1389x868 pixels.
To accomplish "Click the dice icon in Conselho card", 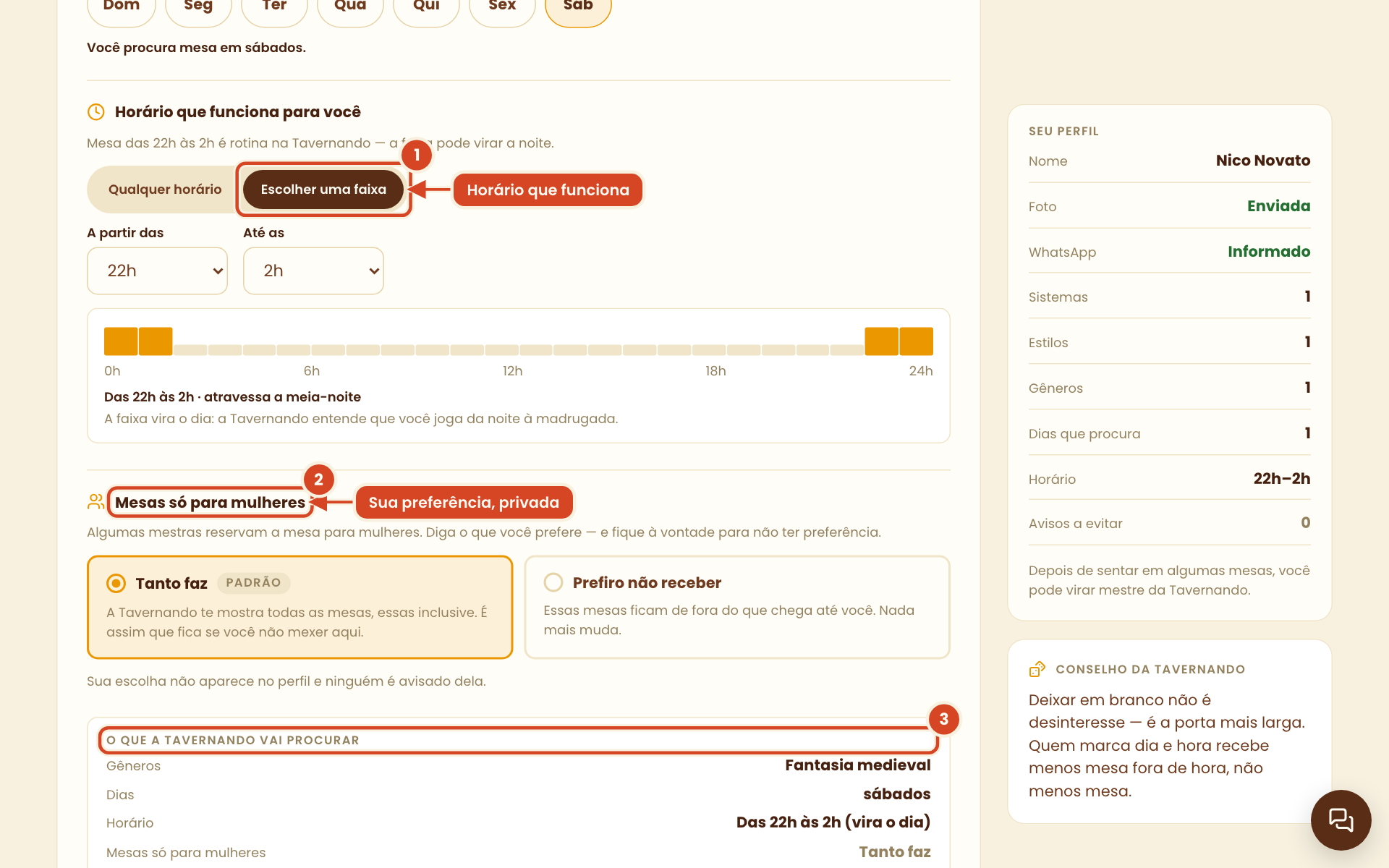I will pos(1037,669).
